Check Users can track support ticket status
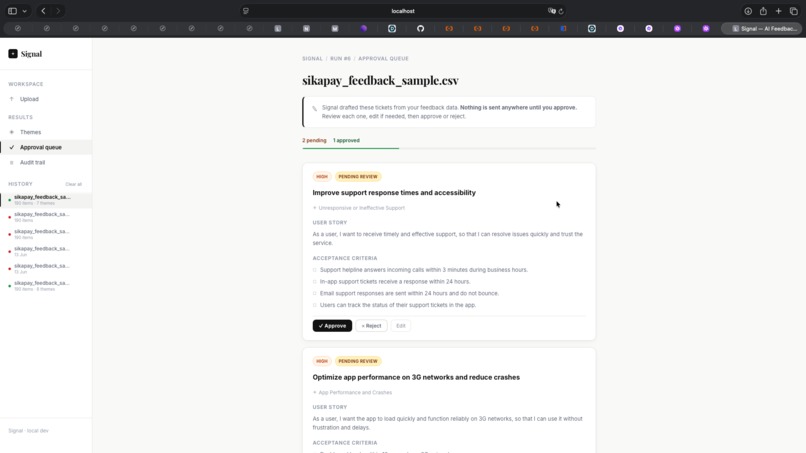Viewport: 806px width, 453px height. 315,305
